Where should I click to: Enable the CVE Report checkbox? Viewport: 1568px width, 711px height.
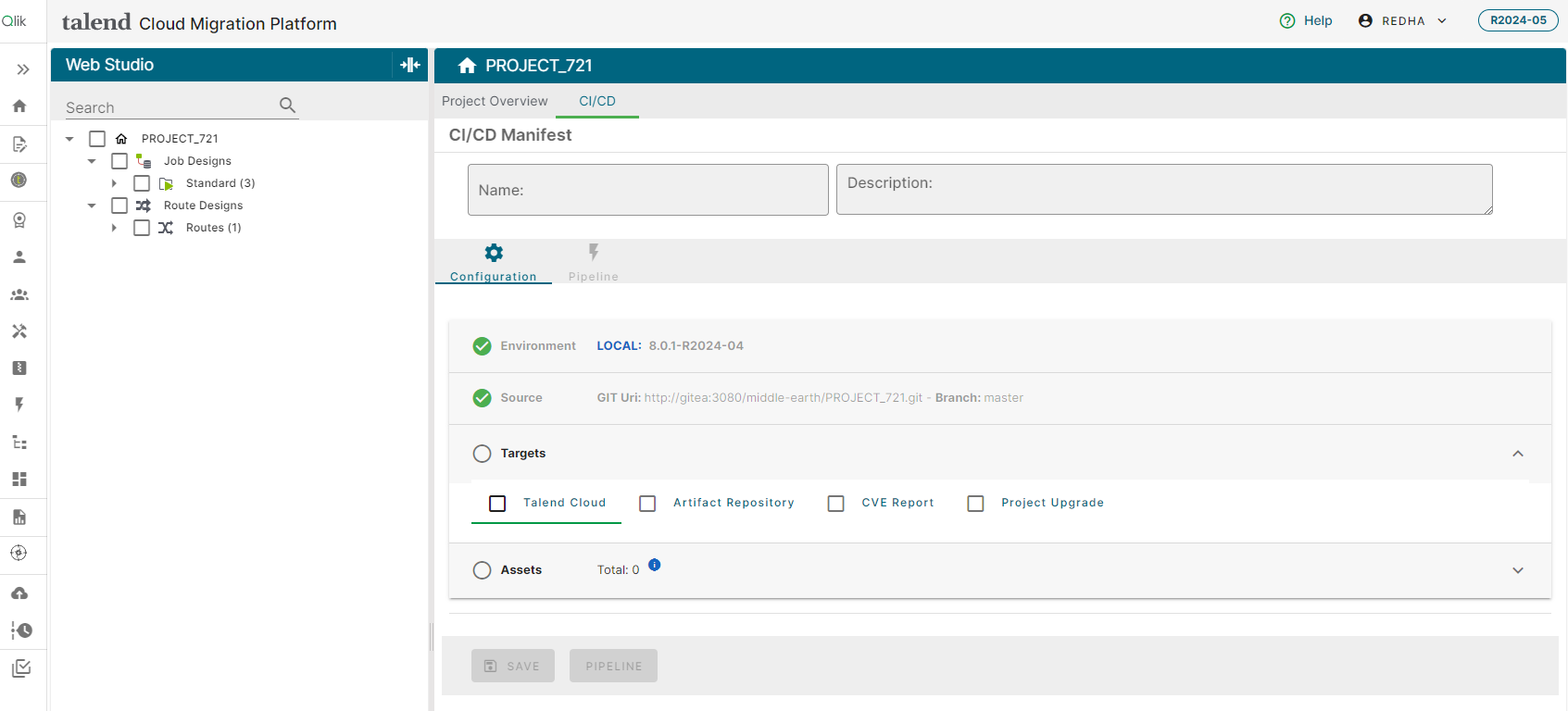point(836,504)
